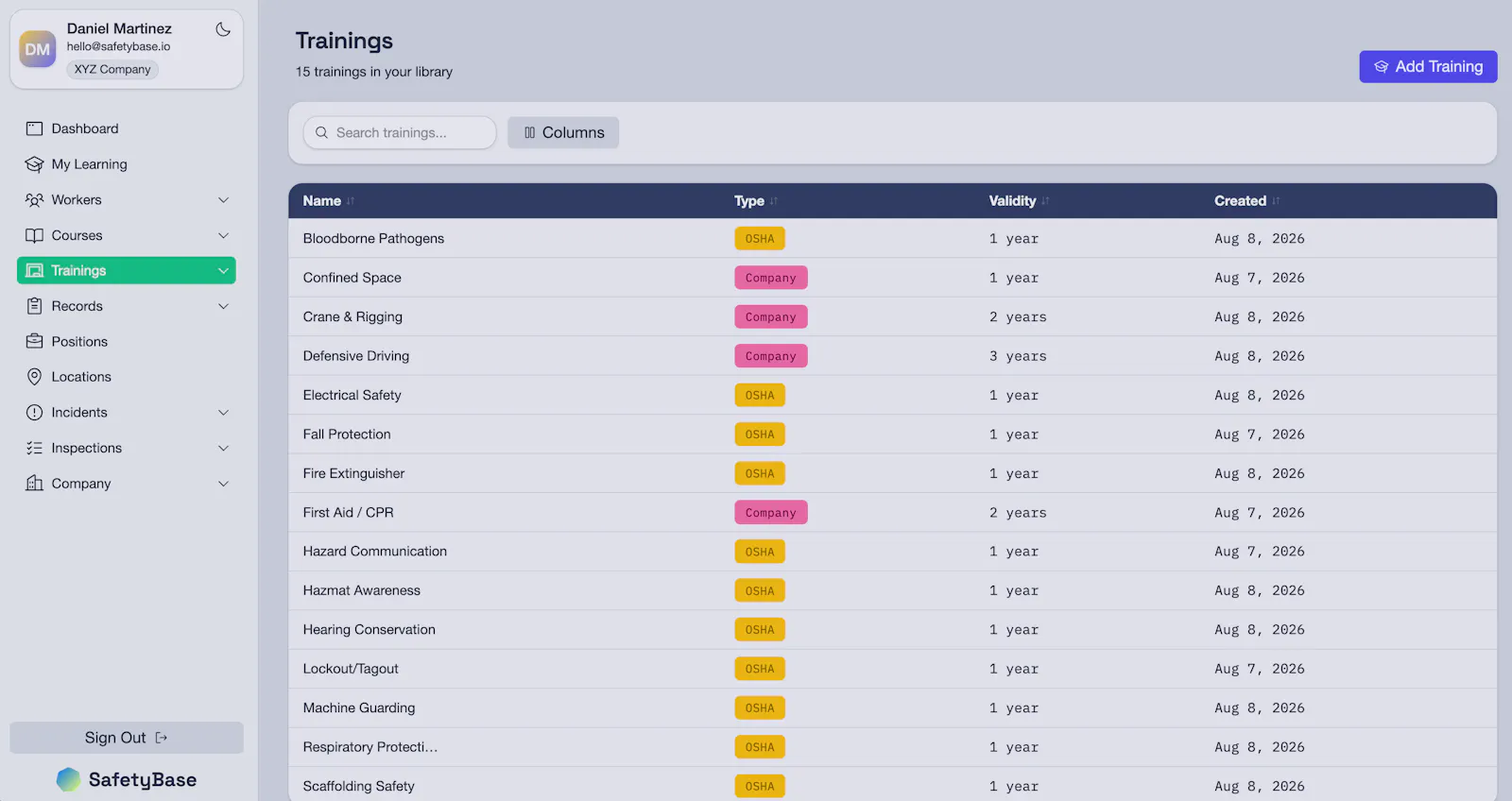Screen dimensions: 1512x801
Task: Click the Name column header
Action: 321,201
